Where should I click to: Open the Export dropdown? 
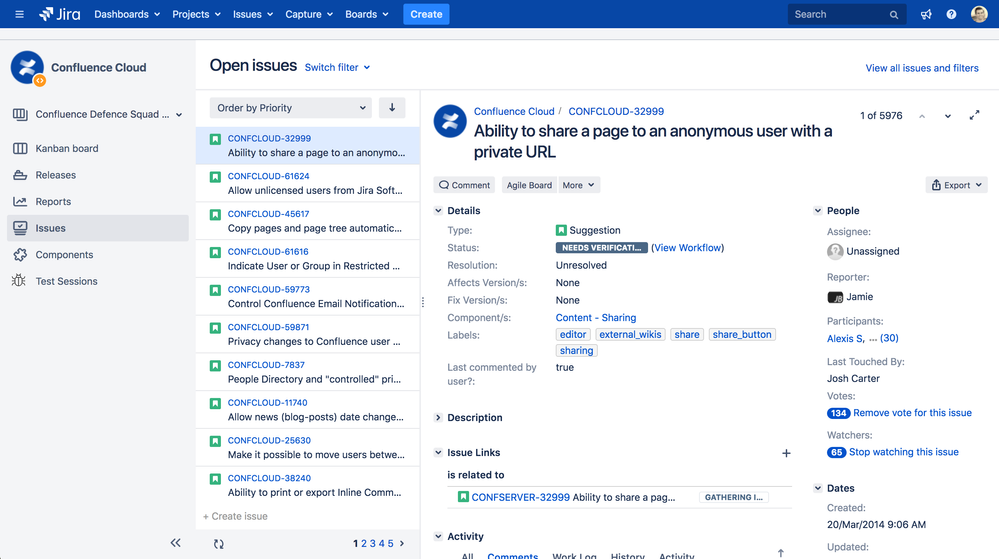[956, 185]
